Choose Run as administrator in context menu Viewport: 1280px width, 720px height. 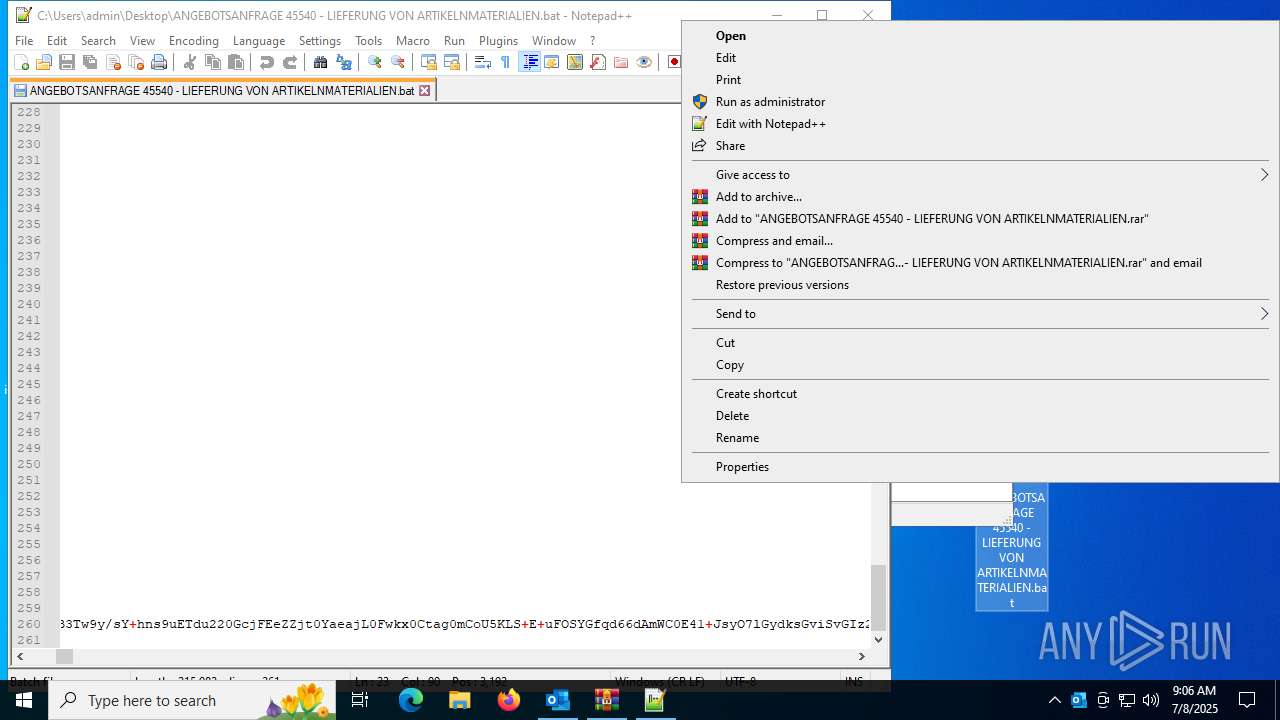[x=770, y=102]
